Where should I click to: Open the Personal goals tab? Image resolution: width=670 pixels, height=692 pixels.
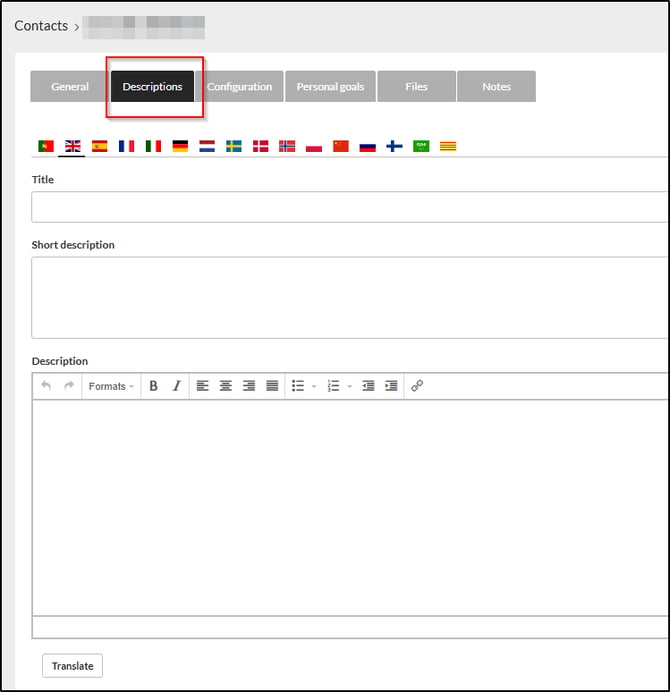click(330, 87)
